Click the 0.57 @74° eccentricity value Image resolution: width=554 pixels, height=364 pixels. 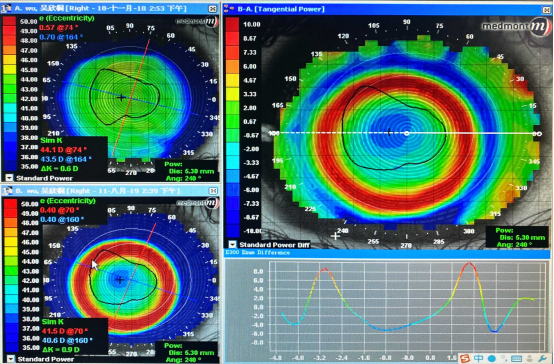tap(59, 28)
